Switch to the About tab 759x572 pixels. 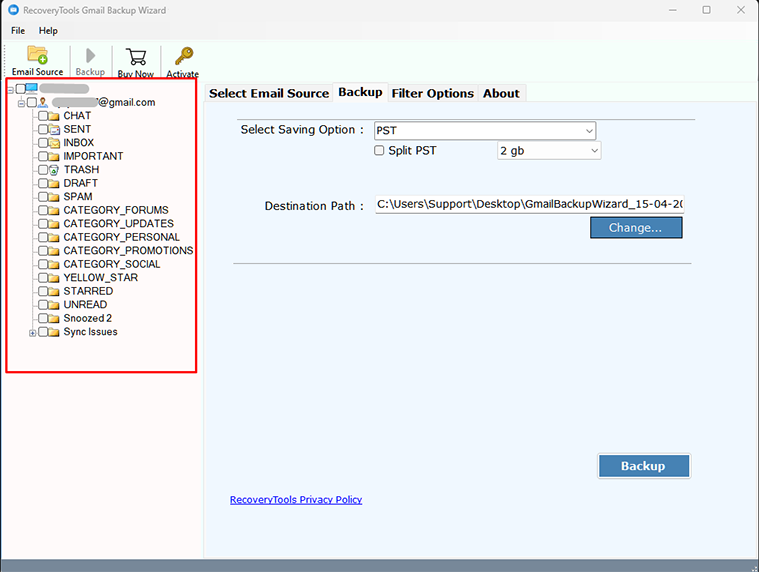point(501,93)
